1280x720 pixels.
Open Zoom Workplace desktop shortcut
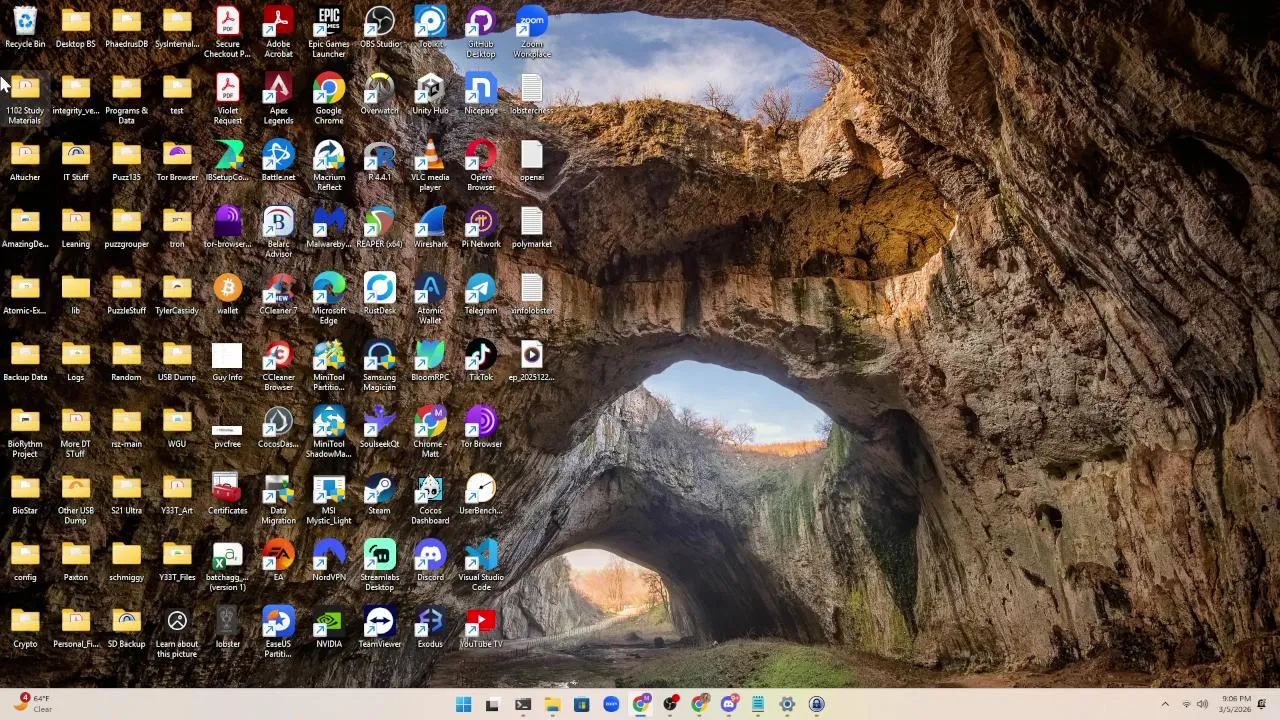coord(532,32)
